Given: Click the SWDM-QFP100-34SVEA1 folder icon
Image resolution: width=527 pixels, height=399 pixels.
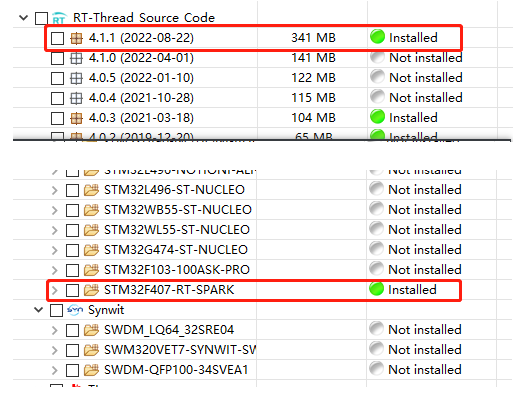Looking at the screenshot, I should click(91, 370).
